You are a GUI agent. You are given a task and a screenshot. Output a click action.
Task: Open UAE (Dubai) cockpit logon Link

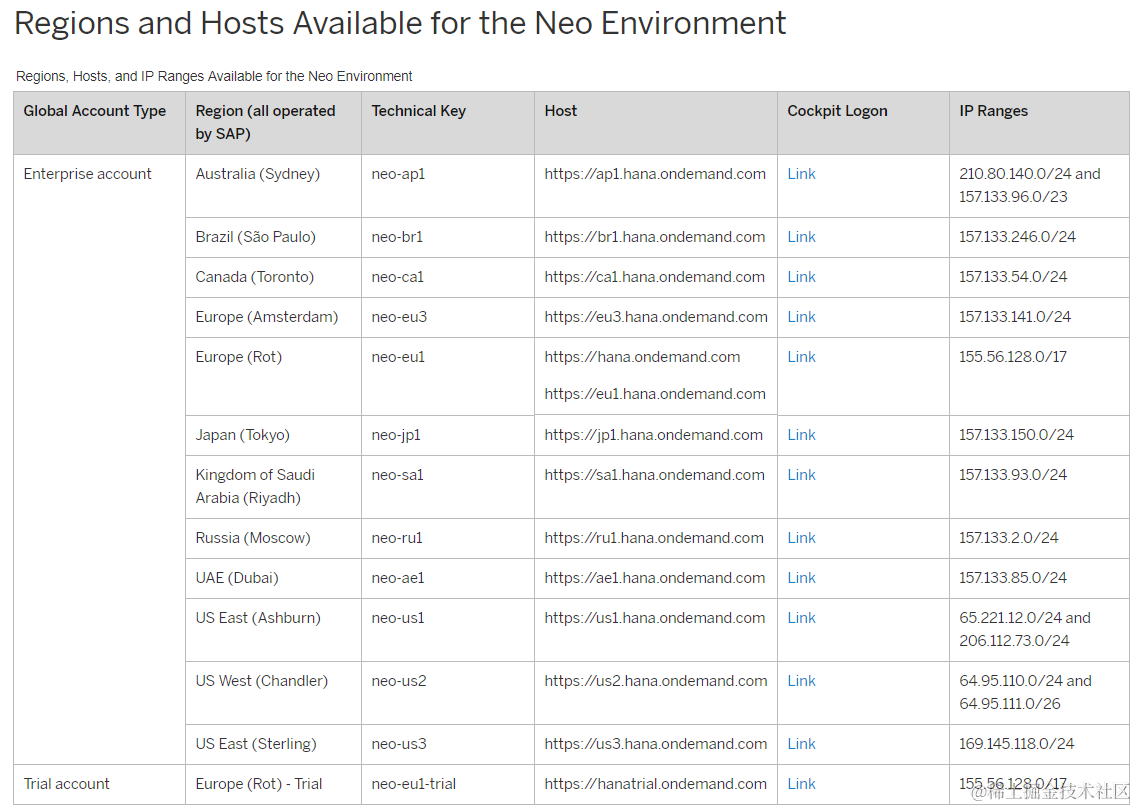[x=801, y=578]
